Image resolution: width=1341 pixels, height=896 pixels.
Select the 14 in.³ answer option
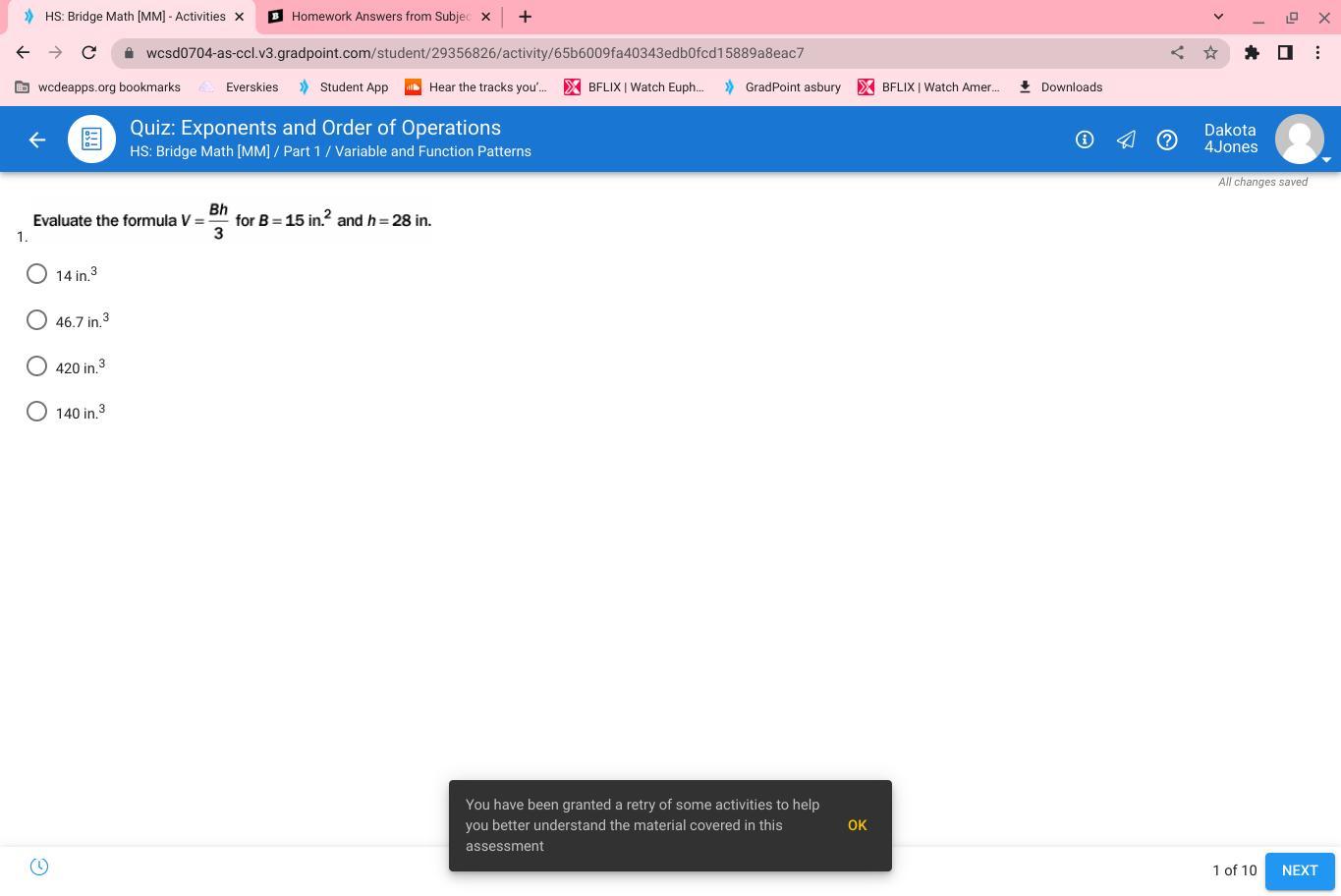click(x=37, y=274)
